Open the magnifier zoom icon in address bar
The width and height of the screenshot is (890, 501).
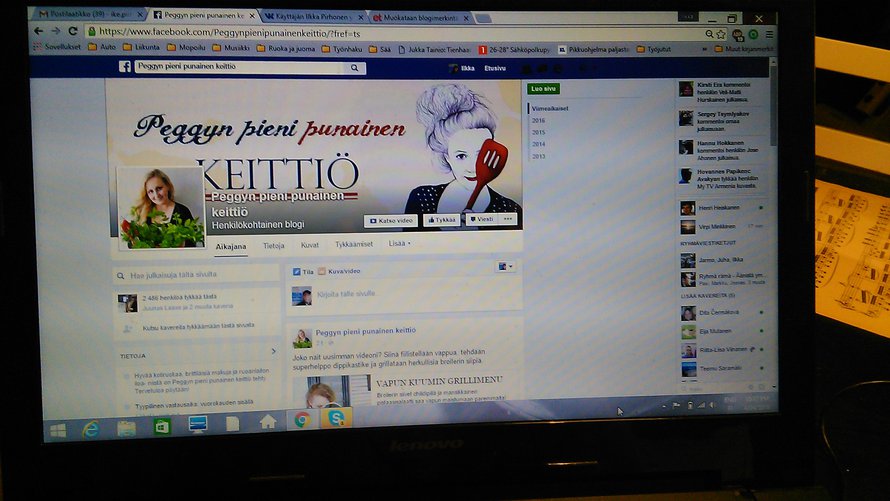pos(710,35)
